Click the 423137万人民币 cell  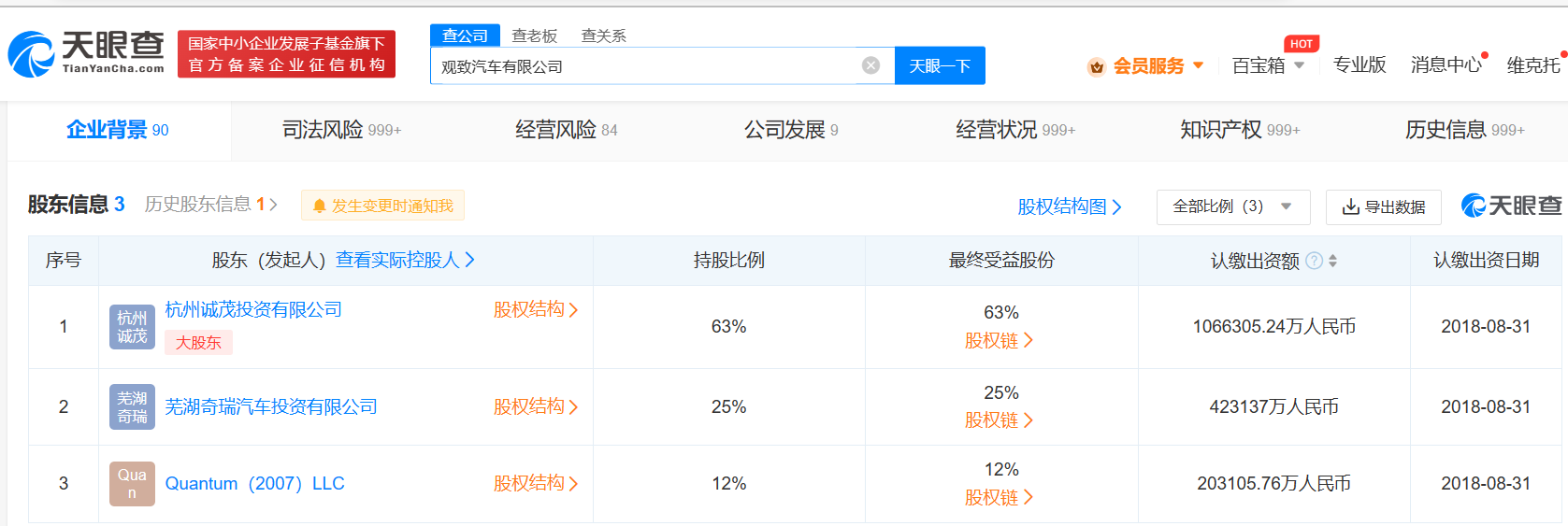pos(1273,406)
